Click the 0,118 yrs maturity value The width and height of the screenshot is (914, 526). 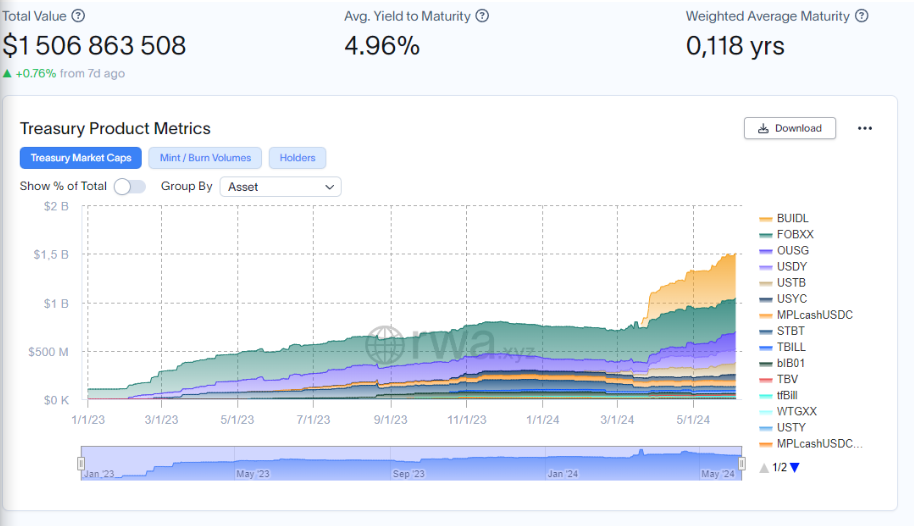(735, 46)
